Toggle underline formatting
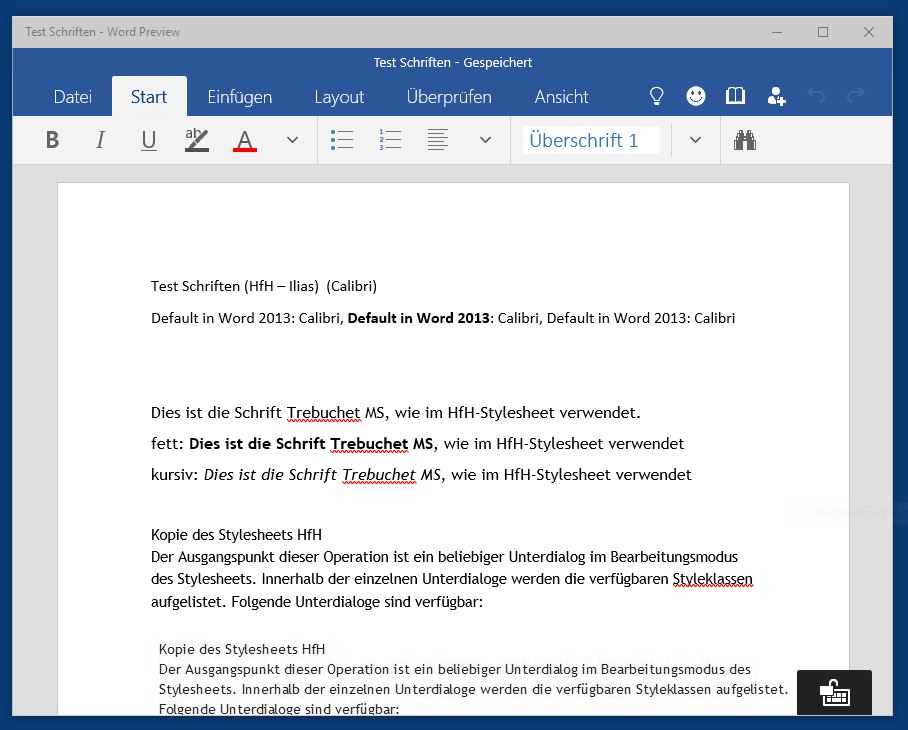The image size is (908, 730). 148,140
